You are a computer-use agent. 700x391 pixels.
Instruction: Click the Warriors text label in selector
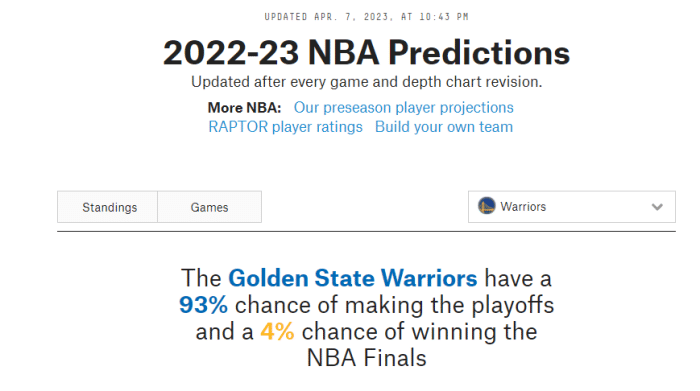point(523,207)
